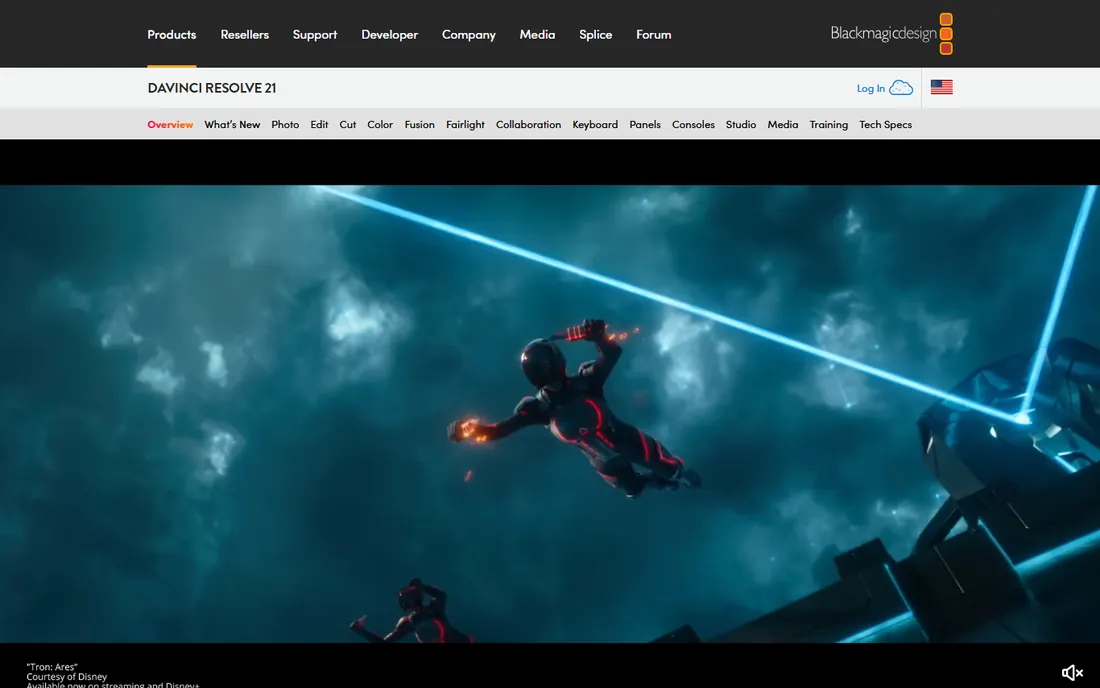The width and height of the screenshot is (1100, 688).
Task: Click the DaVinci Resolve 21 title
Action: pos(212,88)
